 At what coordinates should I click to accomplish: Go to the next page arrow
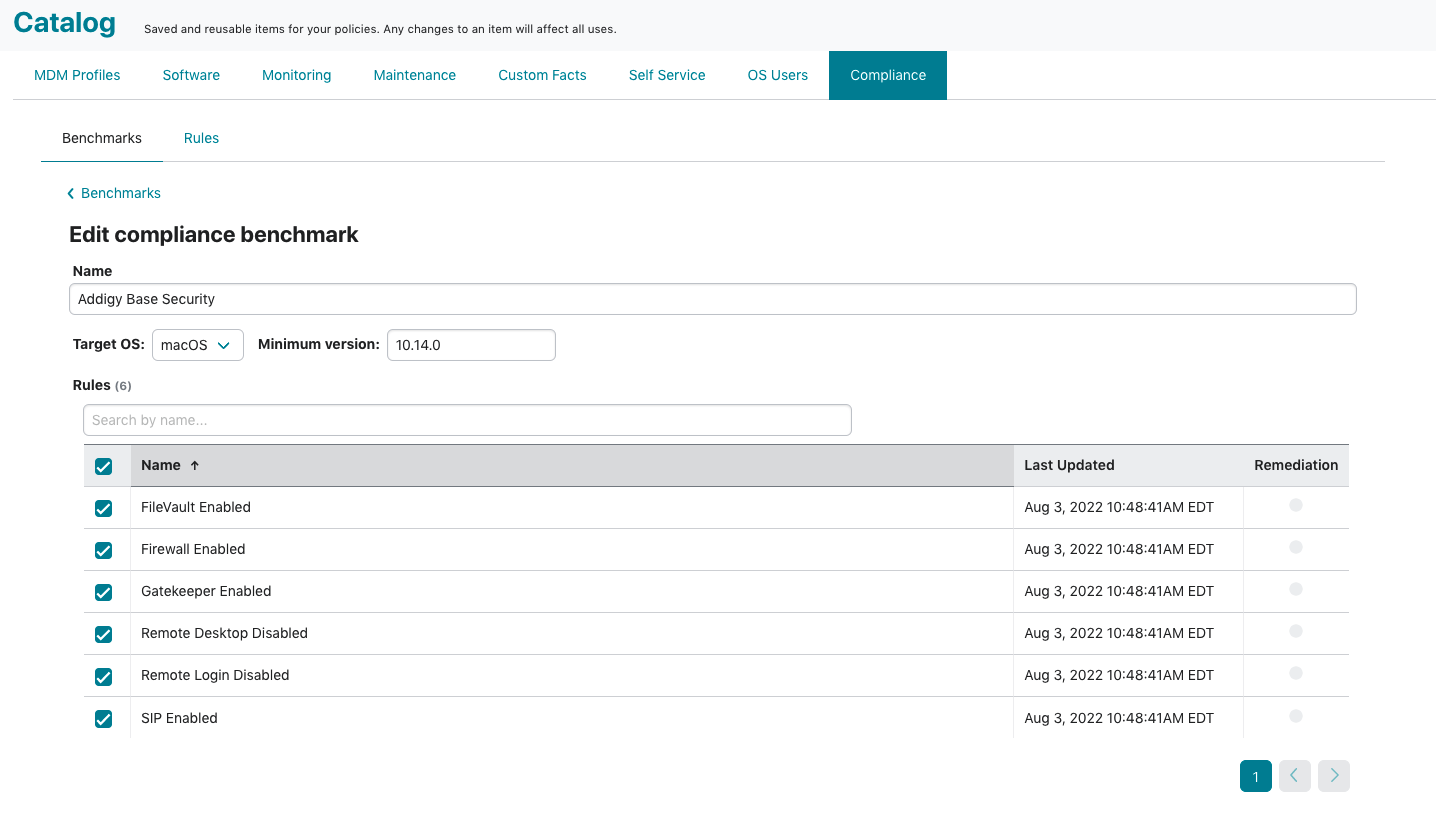tap(1334, 776)
